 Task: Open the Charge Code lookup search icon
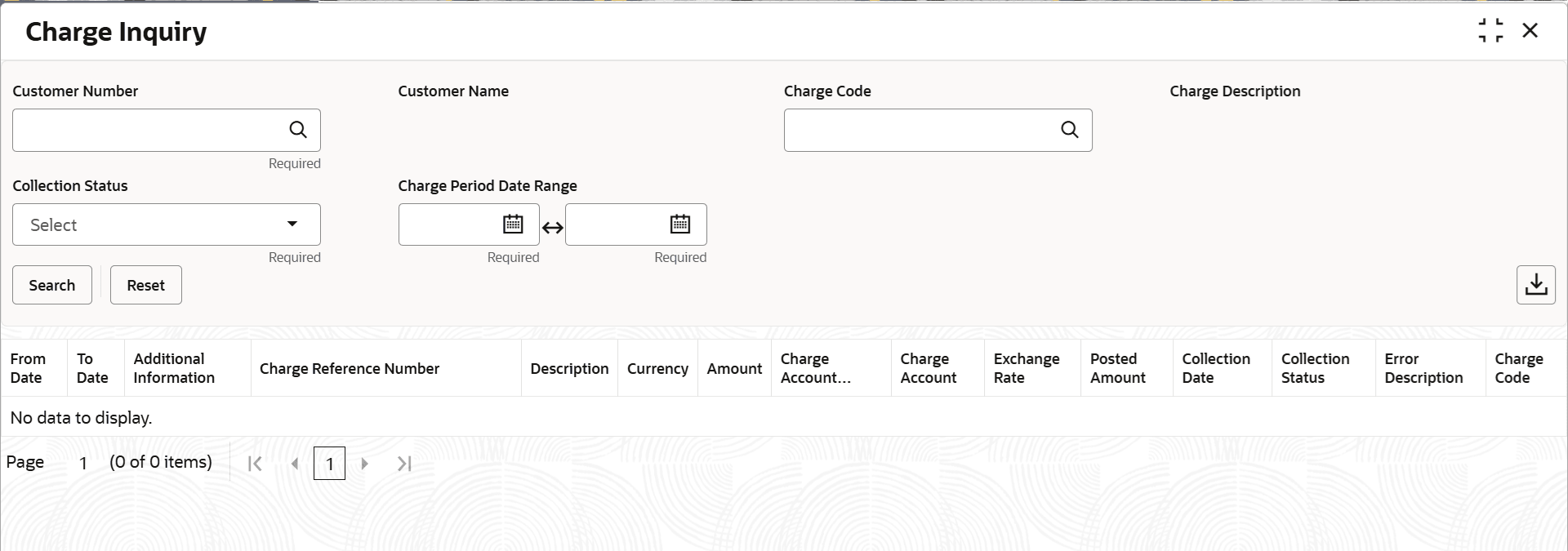[1070, 130]
